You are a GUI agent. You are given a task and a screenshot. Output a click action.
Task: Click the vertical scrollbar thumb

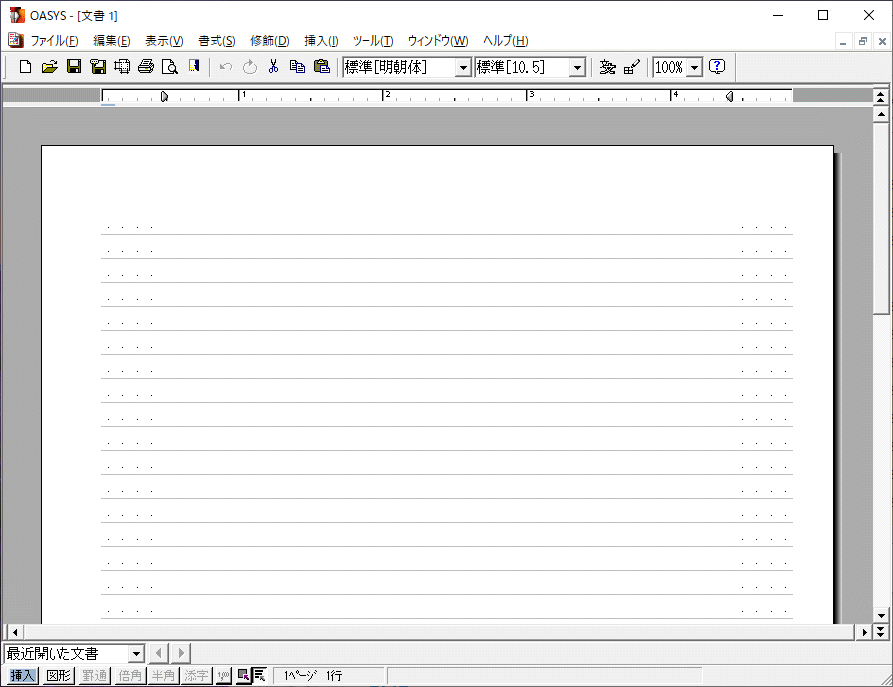pos(880,217)
